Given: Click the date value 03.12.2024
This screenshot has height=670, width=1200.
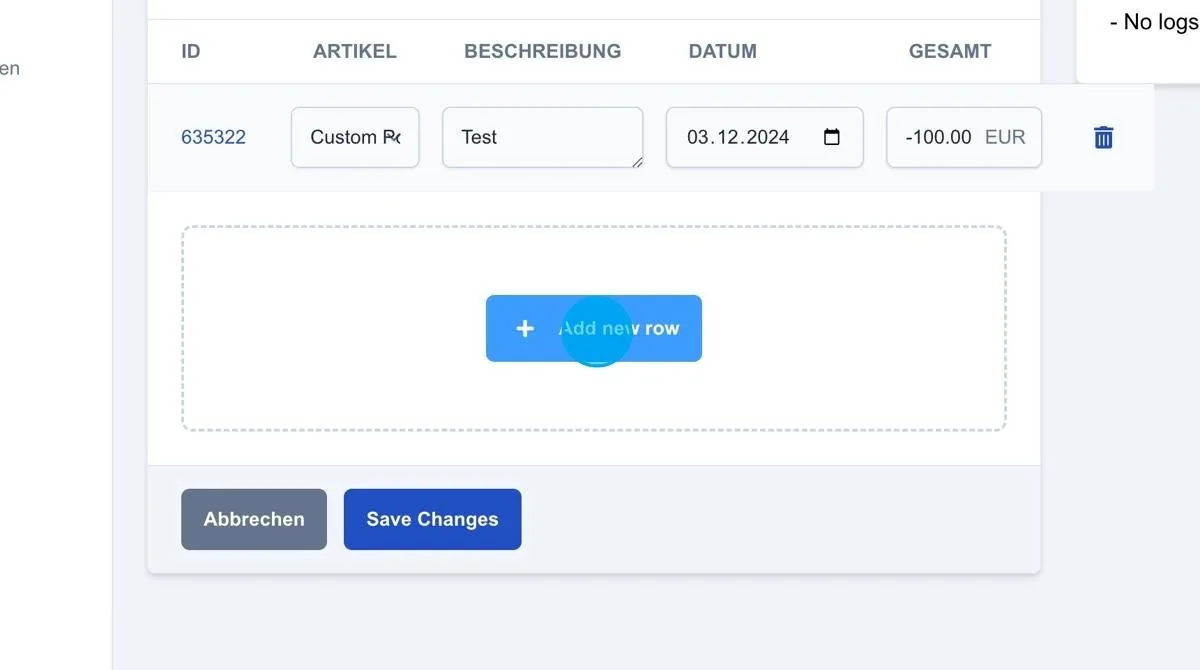Looking at the screenshot, I should click(738, 137).
